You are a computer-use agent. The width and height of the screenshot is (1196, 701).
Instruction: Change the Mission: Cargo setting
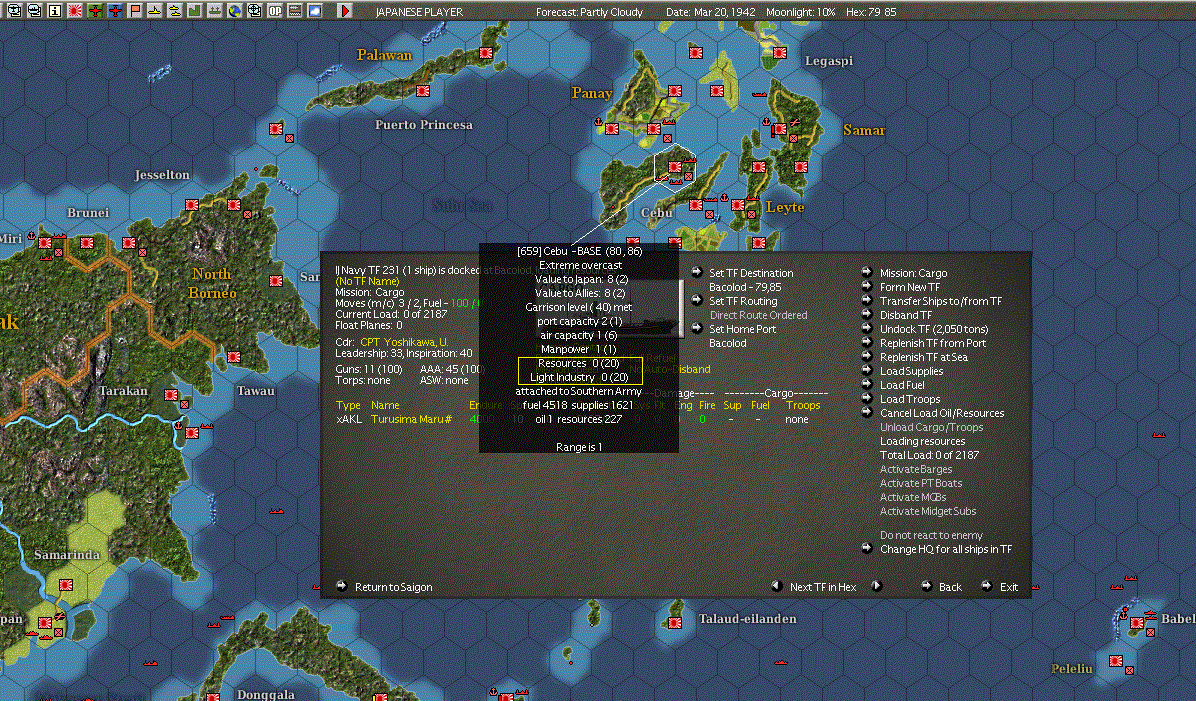(x=913, y=273)
